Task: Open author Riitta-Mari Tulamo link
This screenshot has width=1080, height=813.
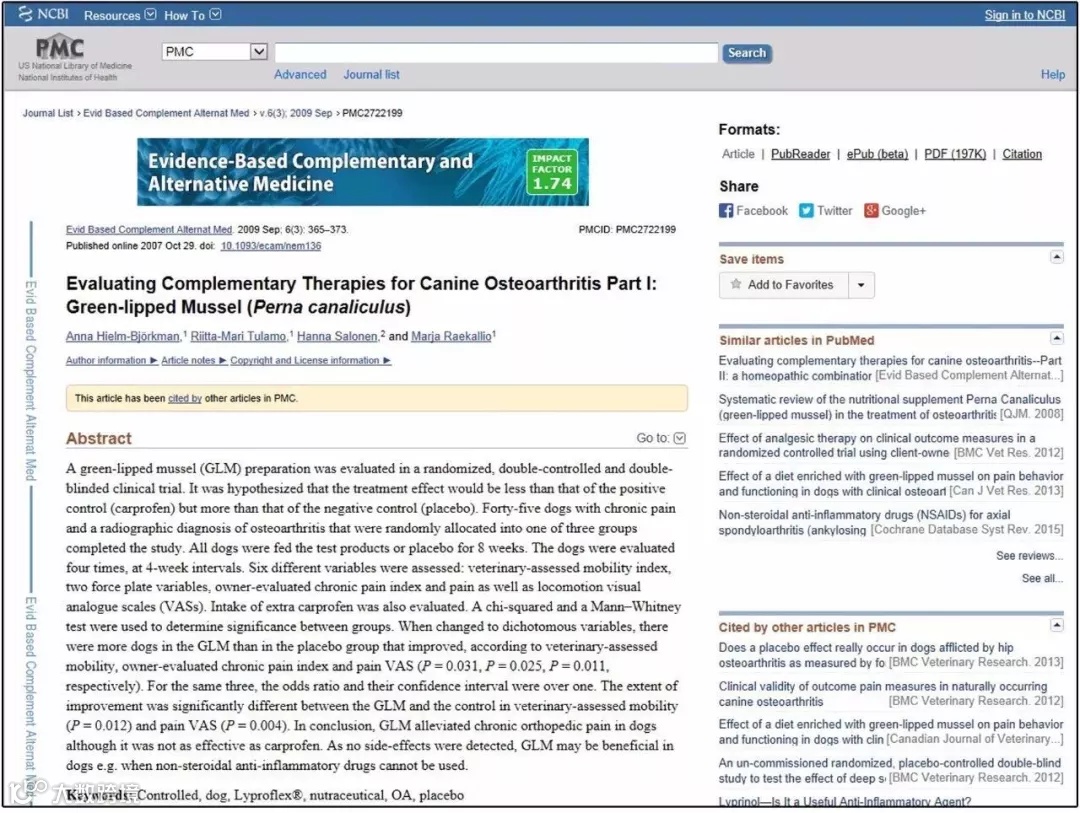Action: tap(238, 336)
